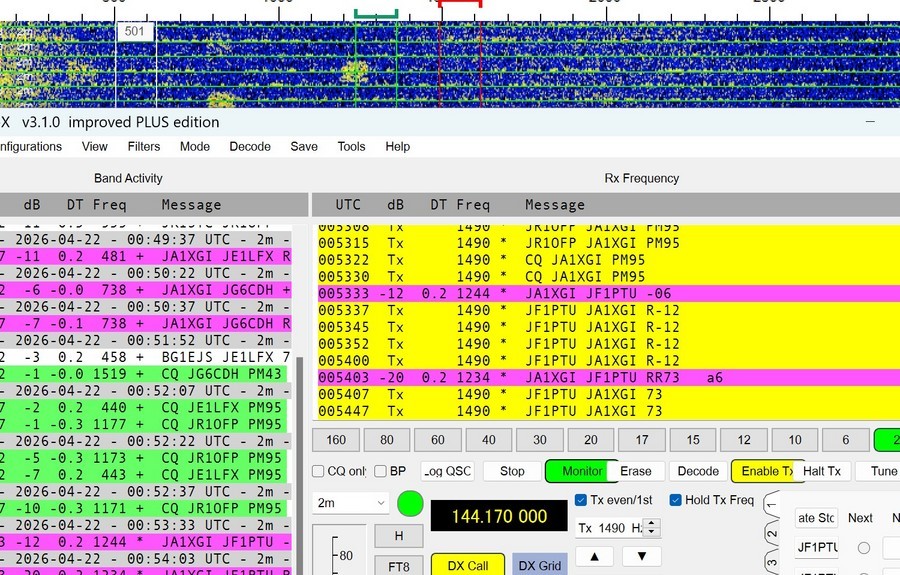The image size is (900, 575).
Task: Open the Filters menu
Action: coord(144,146)
